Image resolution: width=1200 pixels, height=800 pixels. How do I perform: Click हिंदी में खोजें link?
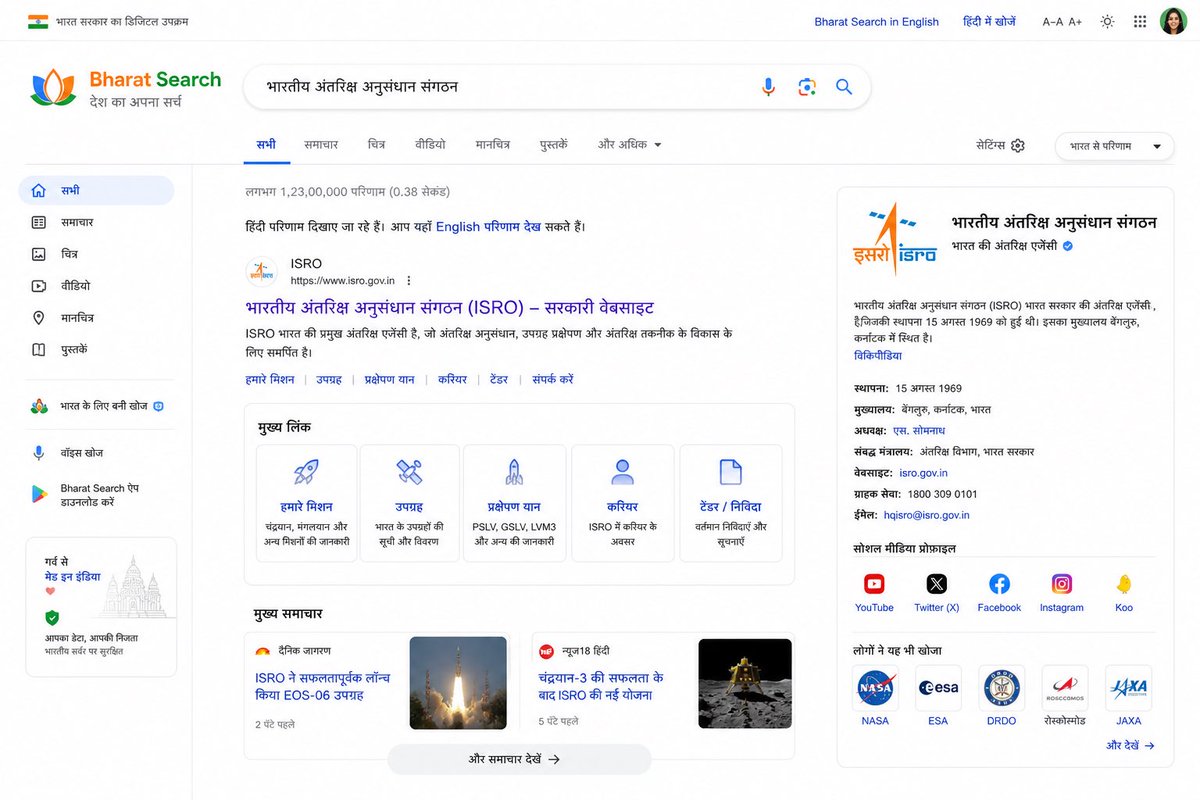pyautogui.click(x=989, y=21)
